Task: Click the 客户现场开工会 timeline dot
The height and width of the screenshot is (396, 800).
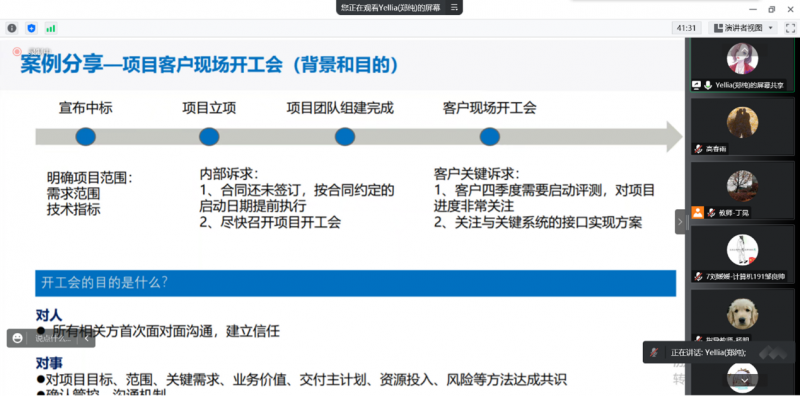Action: pos(490,137)
